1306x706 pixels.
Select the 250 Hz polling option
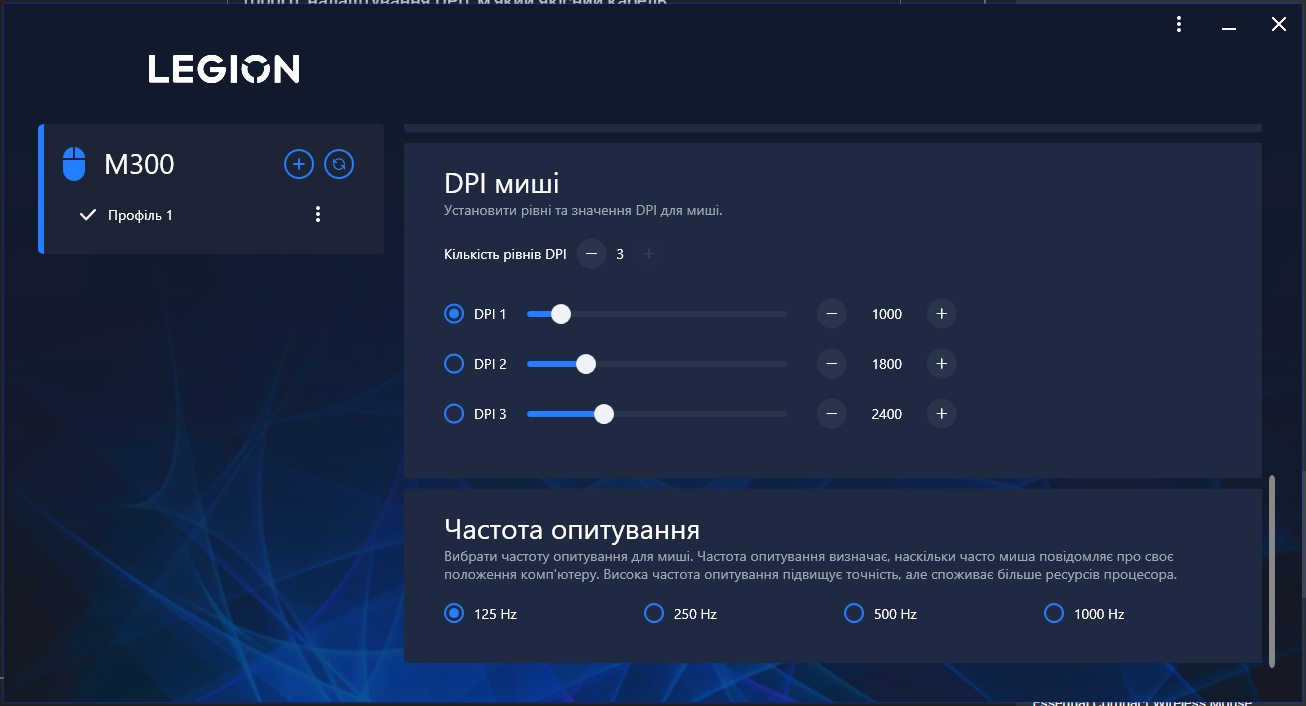654,613
